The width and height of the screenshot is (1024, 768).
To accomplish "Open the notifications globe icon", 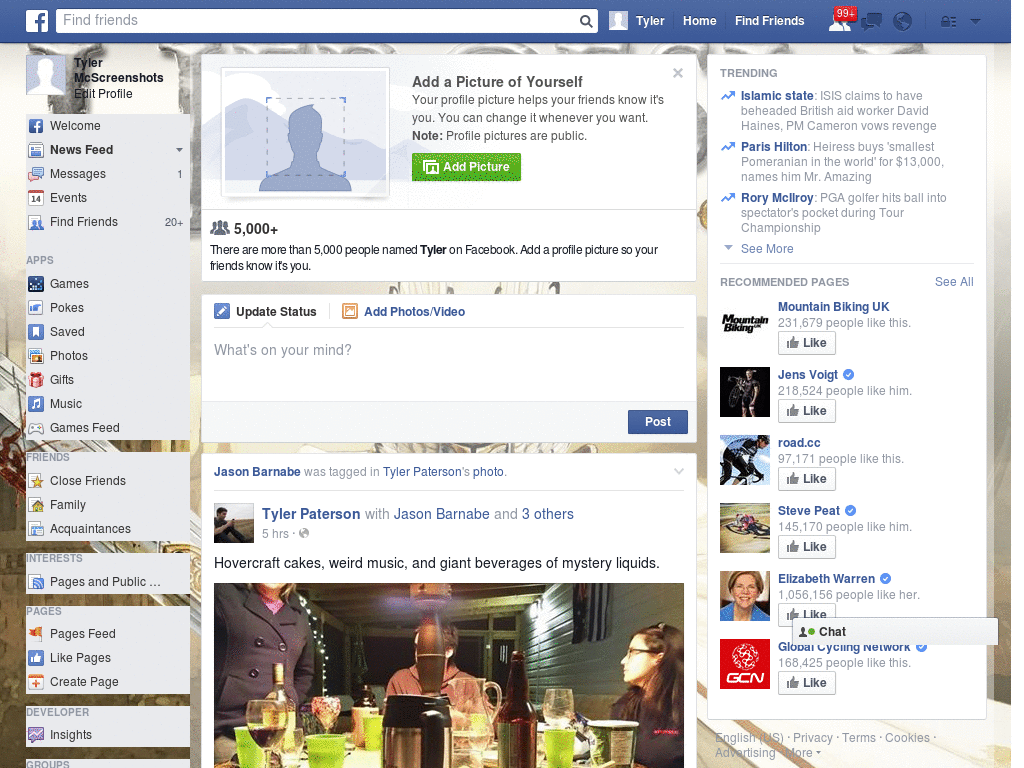I will point(903,22).
